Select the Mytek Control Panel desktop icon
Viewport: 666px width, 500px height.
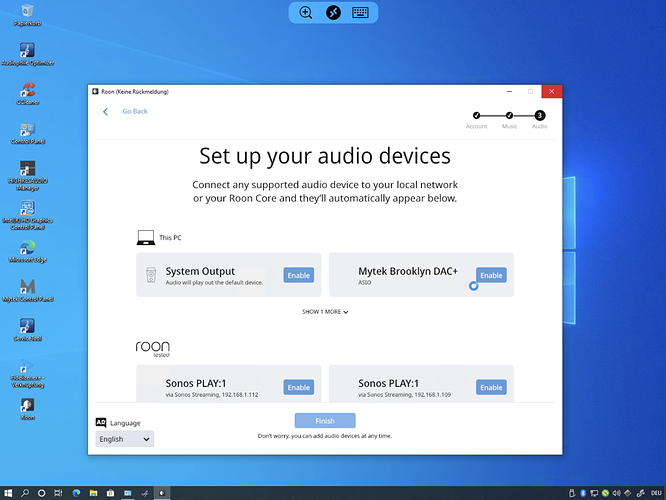point(27,291)
